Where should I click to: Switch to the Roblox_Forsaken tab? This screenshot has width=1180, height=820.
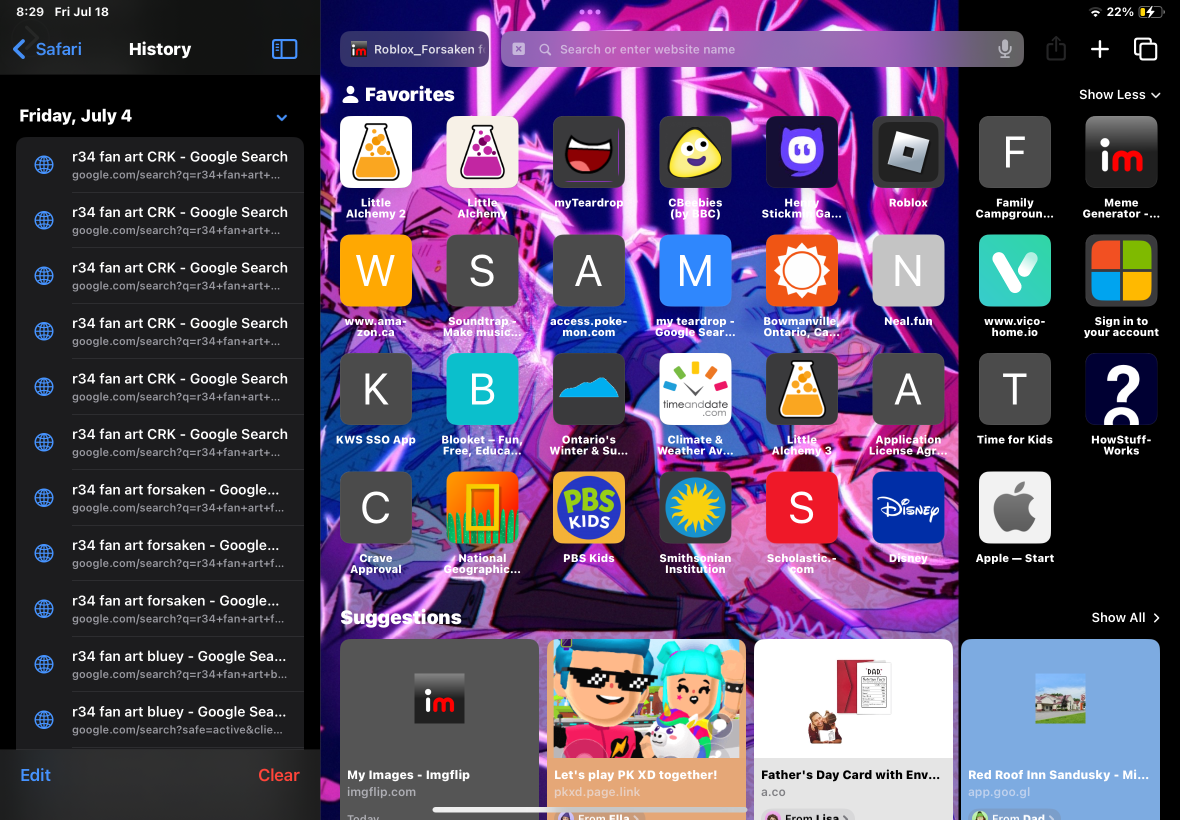point(415,49)
